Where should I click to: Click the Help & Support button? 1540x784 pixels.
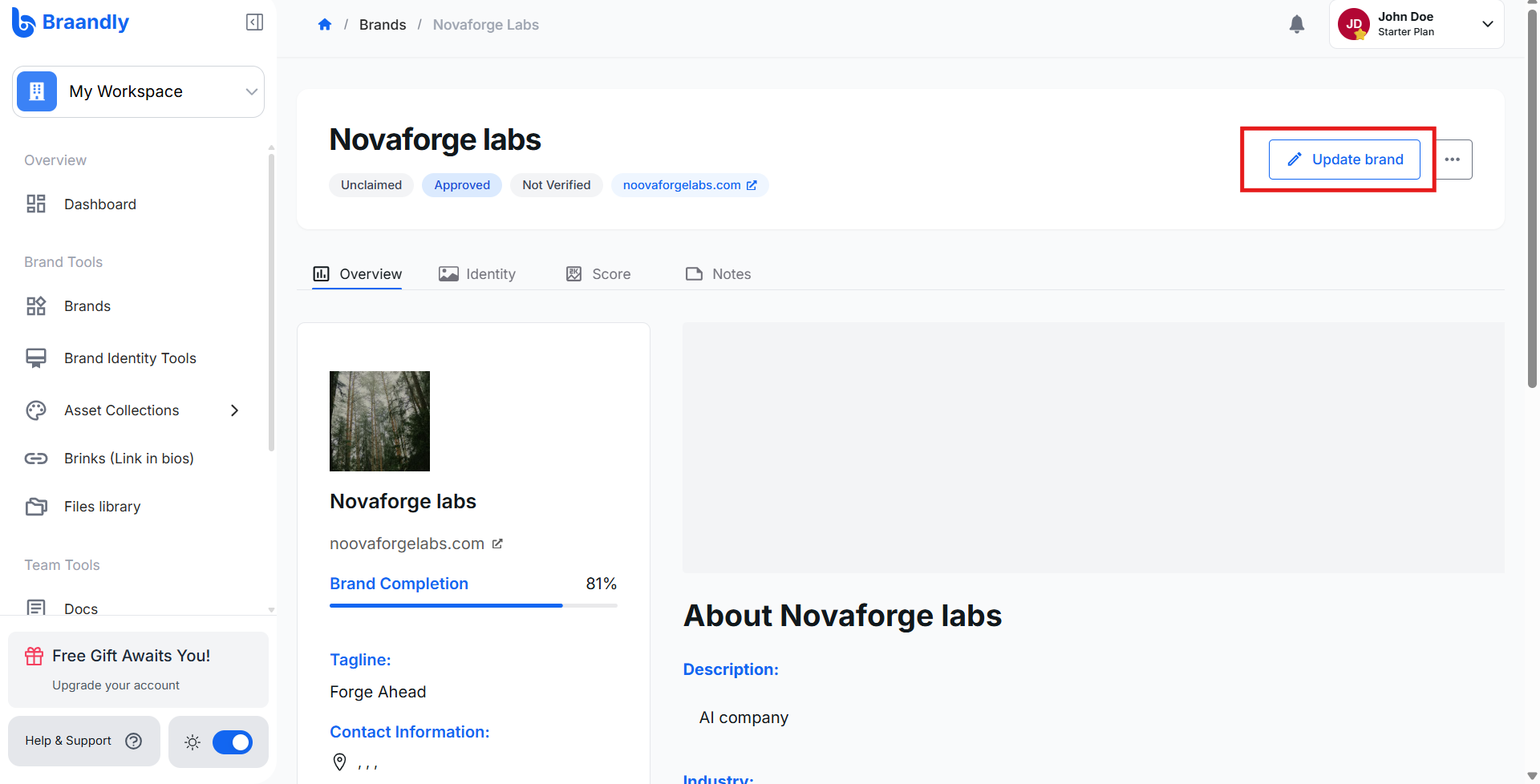(84, 741)
